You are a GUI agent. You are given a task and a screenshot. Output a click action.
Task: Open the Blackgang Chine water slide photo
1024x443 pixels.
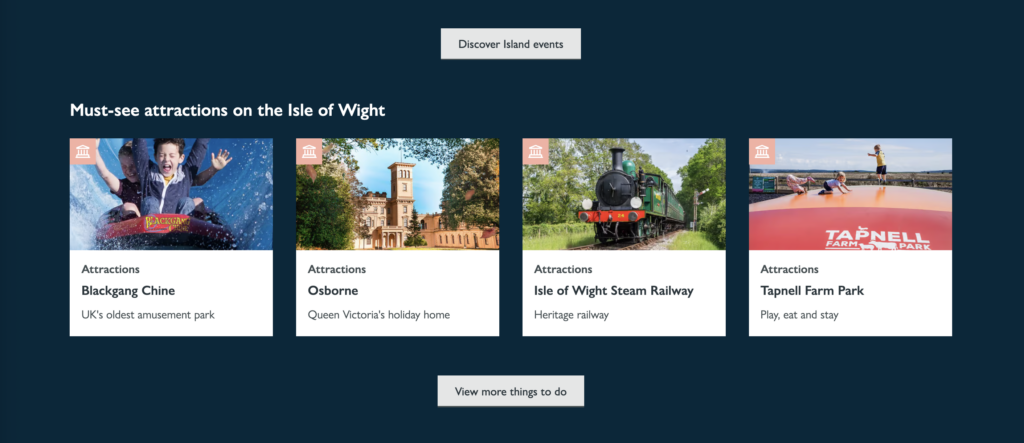click(x=171, y=194)
